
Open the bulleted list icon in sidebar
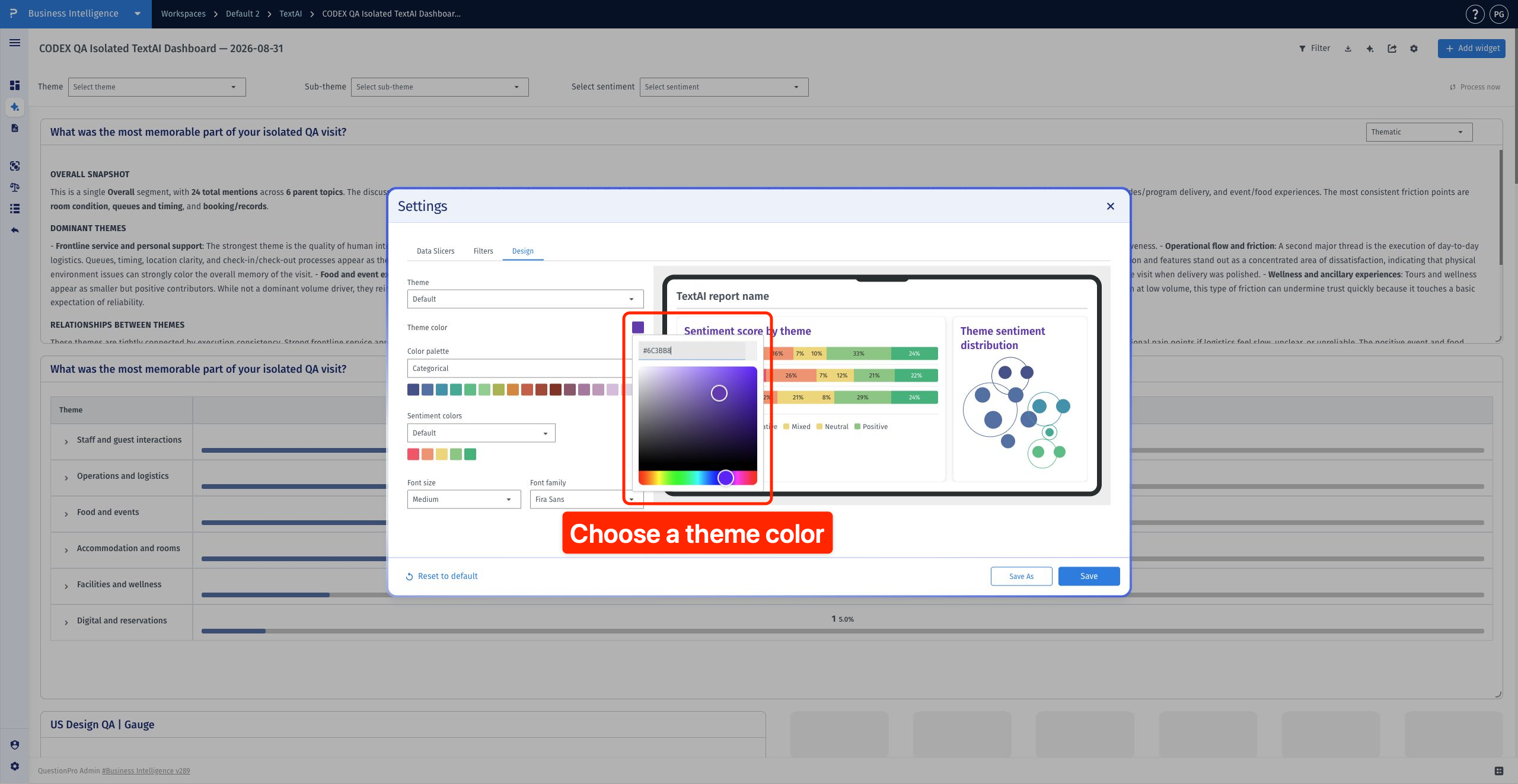click(x=15, y=209)
